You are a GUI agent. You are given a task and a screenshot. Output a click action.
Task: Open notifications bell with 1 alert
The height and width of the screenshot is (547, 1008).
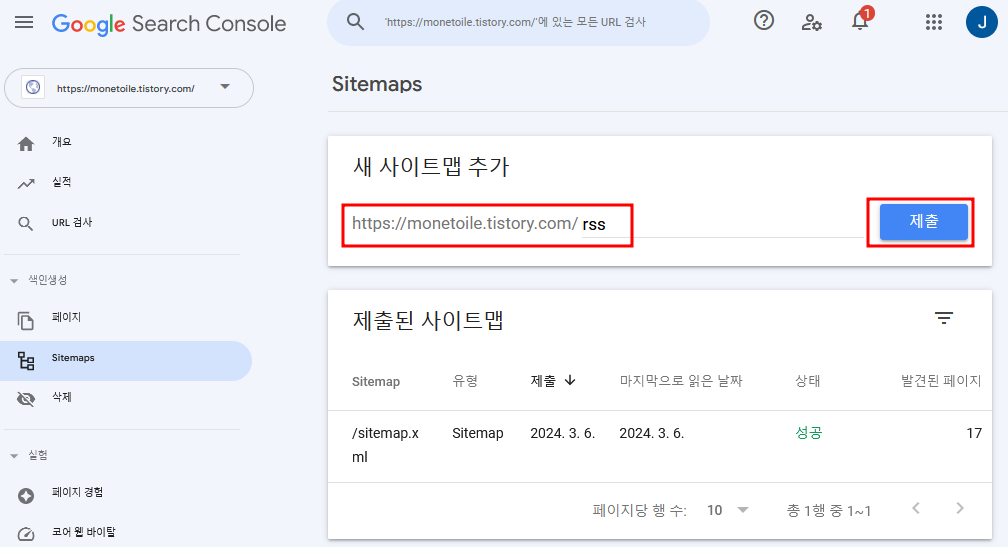tap(861, 20)
